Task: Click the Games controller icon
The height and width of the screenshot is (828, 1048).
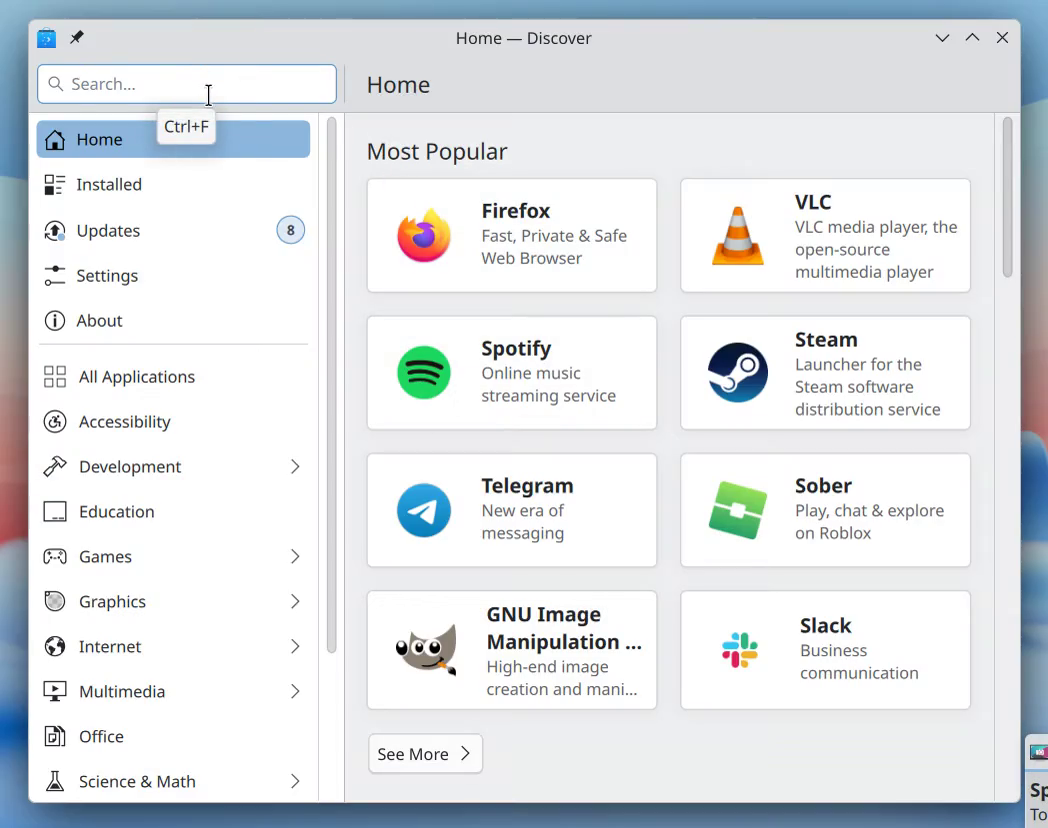Action: (55, 557)
